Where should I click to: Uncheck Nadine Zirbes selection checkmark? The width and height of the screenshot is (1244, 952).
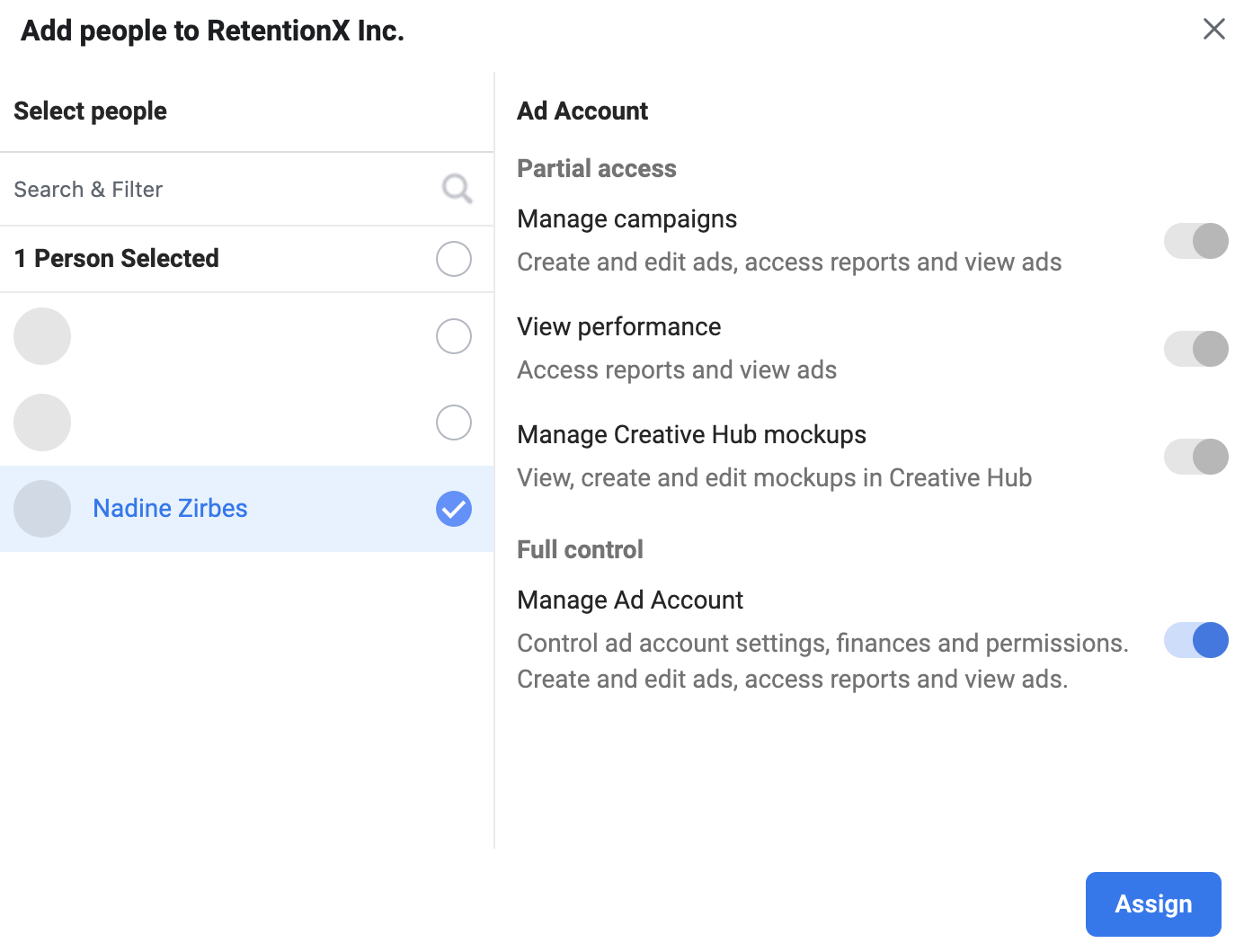coord(454,509)
